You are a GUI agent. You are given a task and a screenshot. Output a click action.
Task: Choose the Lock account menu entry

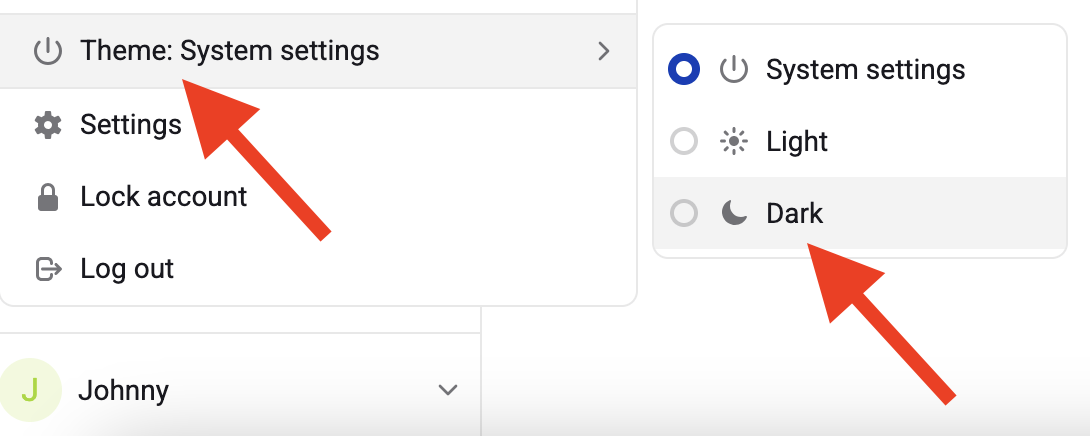click(164, 197)
